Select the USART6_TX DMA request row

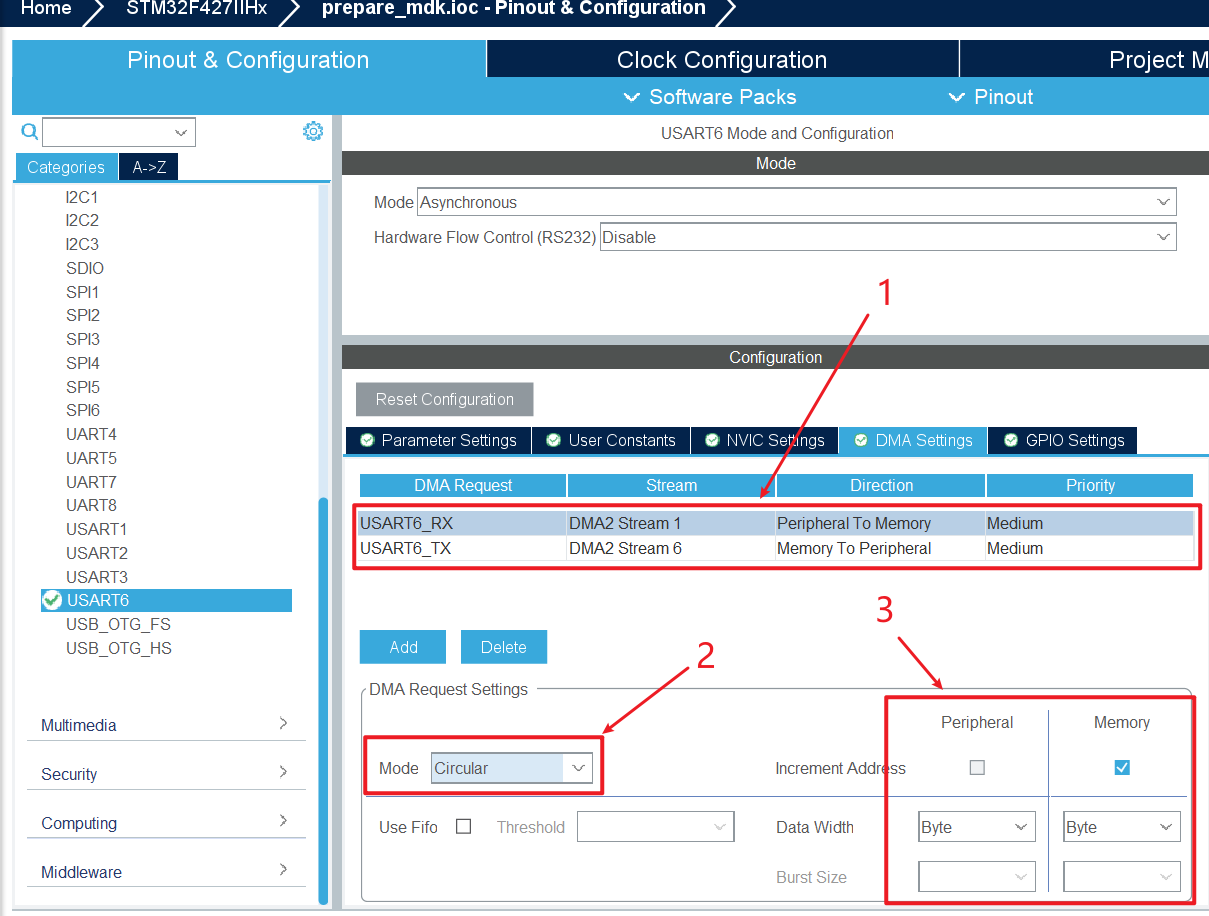(x=776, y=548)
